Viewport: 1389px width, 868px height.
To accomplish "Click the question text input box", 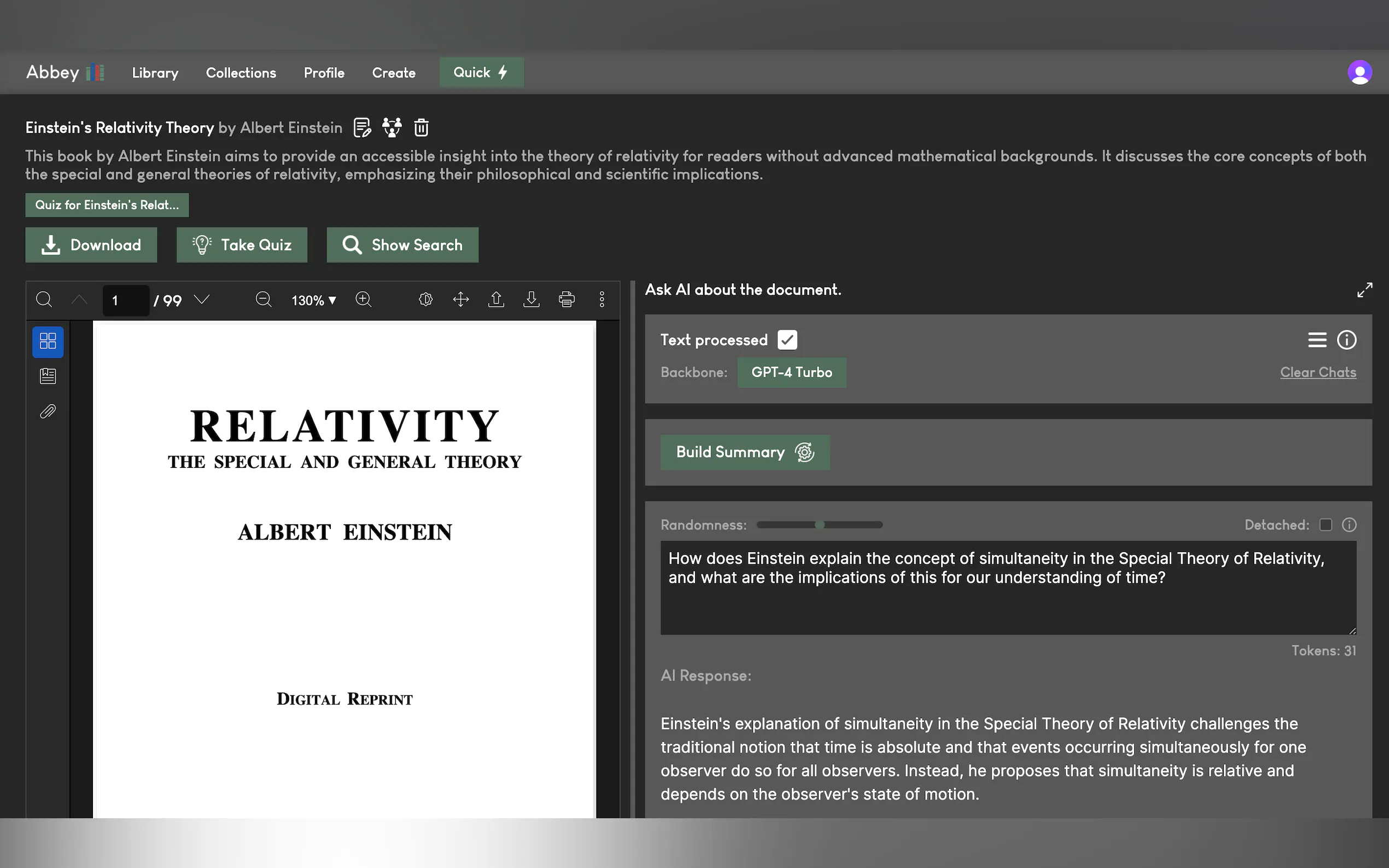I will [1008, 587].
